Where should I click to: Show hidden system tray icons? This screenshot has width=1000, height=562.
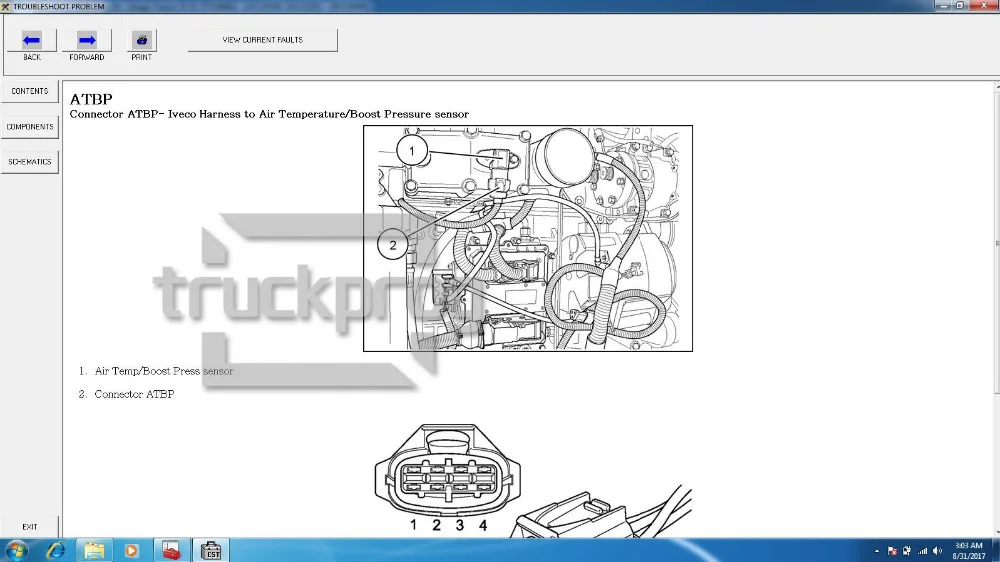[877, 551]
